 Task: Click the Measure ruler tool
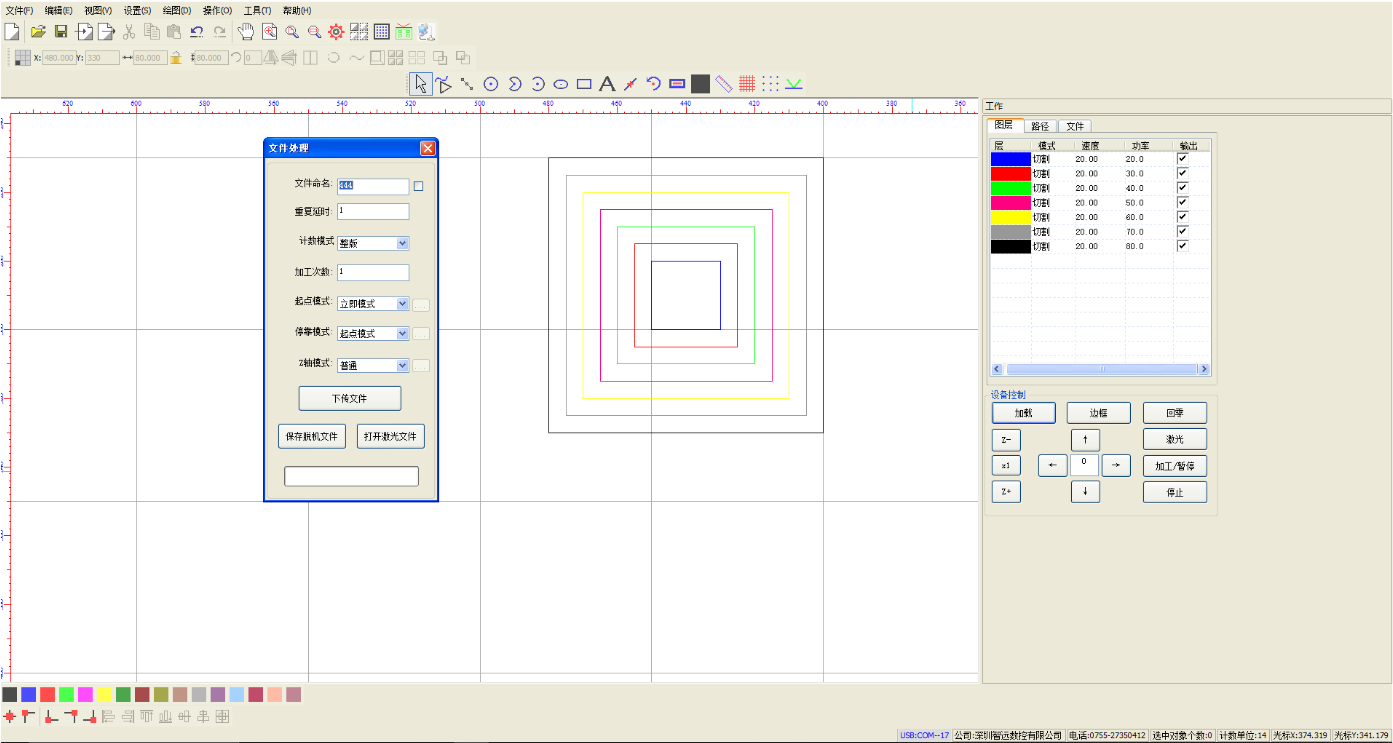click(x=724, y=84)
